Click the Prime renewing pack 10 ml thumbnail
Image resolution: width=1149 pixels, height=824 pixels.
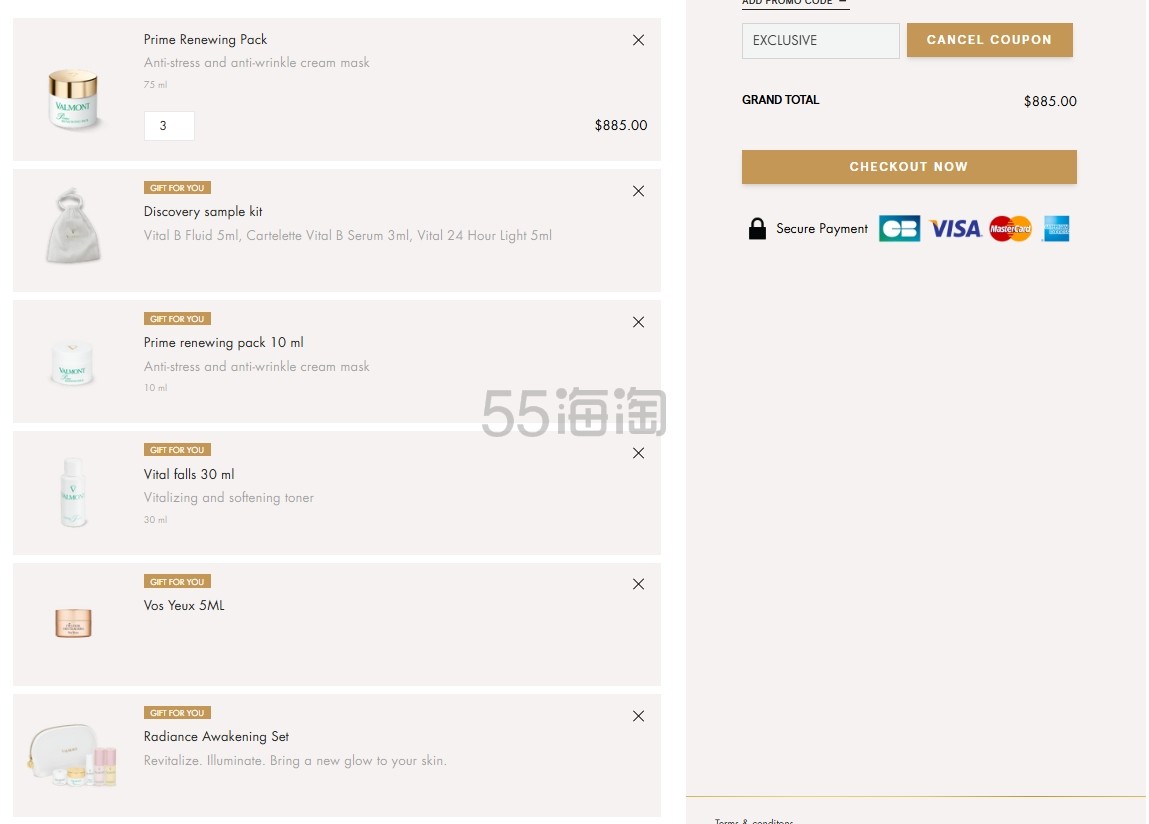[73, 363]
